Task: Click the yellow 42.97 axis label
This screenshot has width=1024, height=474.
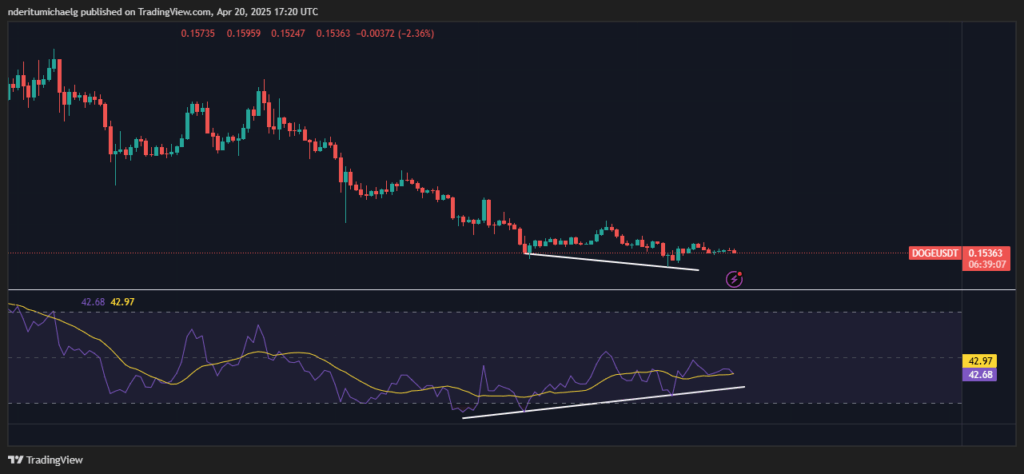Action: tap(978, 361)
